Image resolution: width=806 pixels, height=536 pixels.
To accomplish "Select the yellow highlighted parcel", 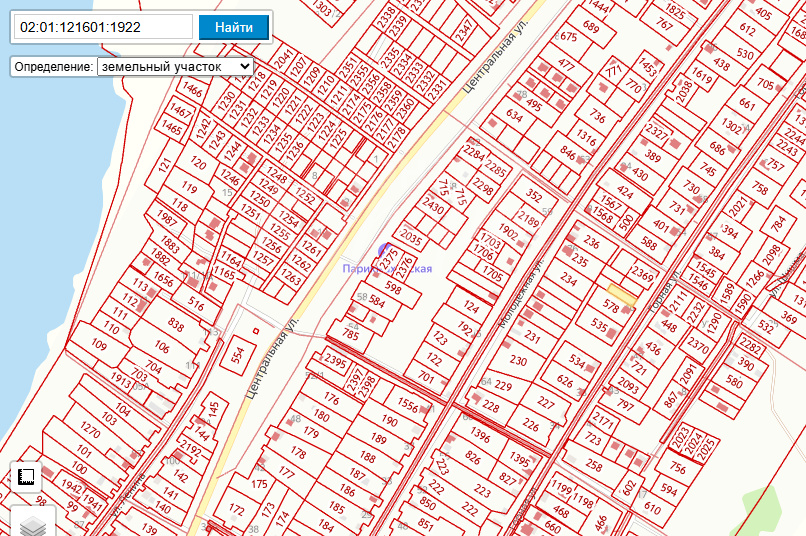I will point(623,295).
